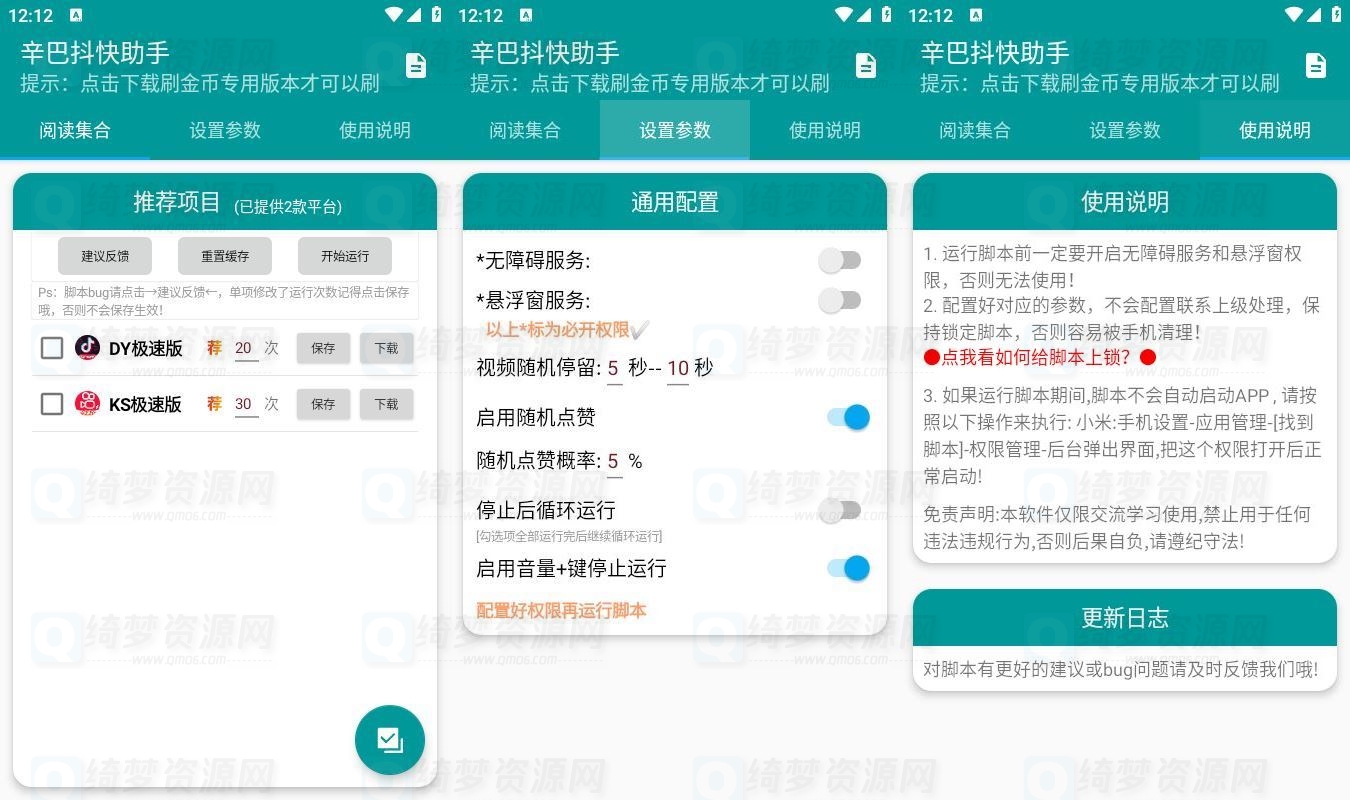The height and width of the screenshot is (800, 1350).
Task: Tap the 推荐项目 card header
Action: pyautogui.click(x=225, y=202)
